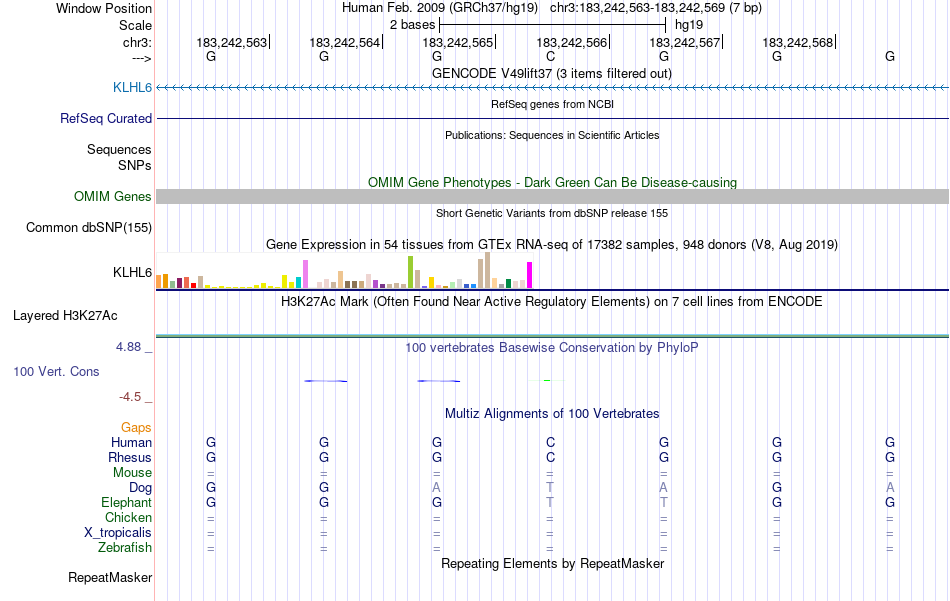The height and width of the screenshot is (601, 950).
Task: Click Multiz Alignments of 100 Vertebrates title
Action: (x=552, y=414)
